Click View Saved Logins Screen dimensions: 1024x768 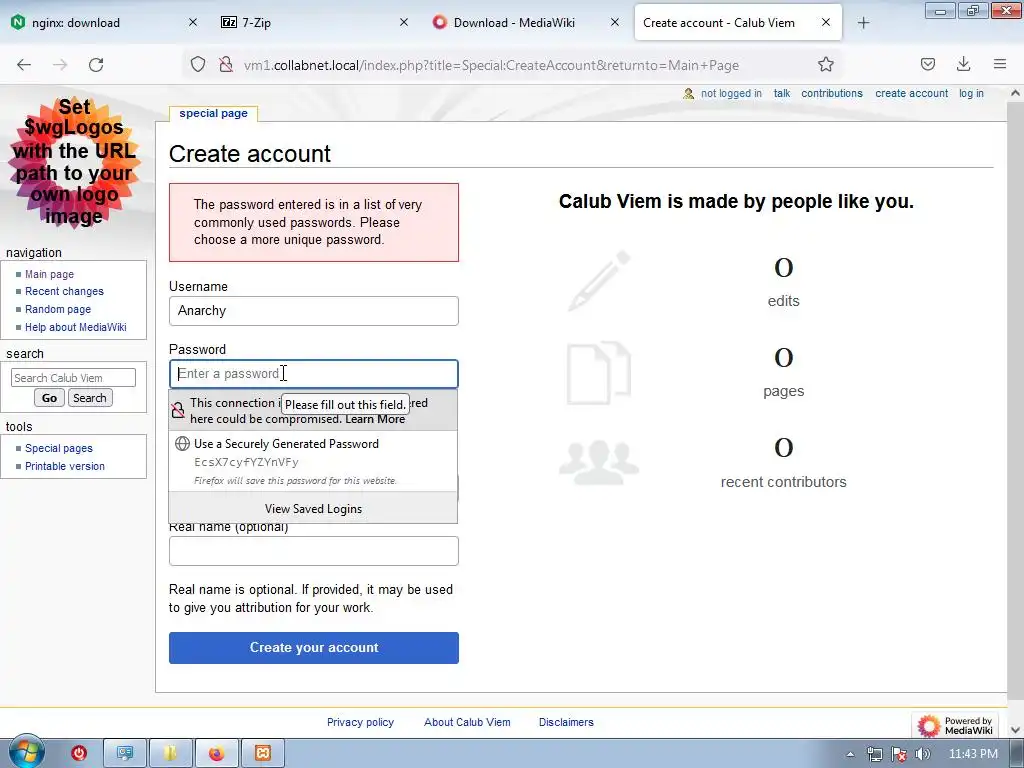tap(313, 509)
